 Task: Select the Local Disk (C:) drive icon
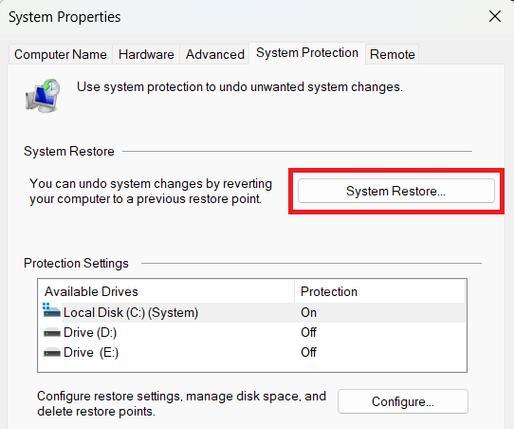(x=52, y=310)
